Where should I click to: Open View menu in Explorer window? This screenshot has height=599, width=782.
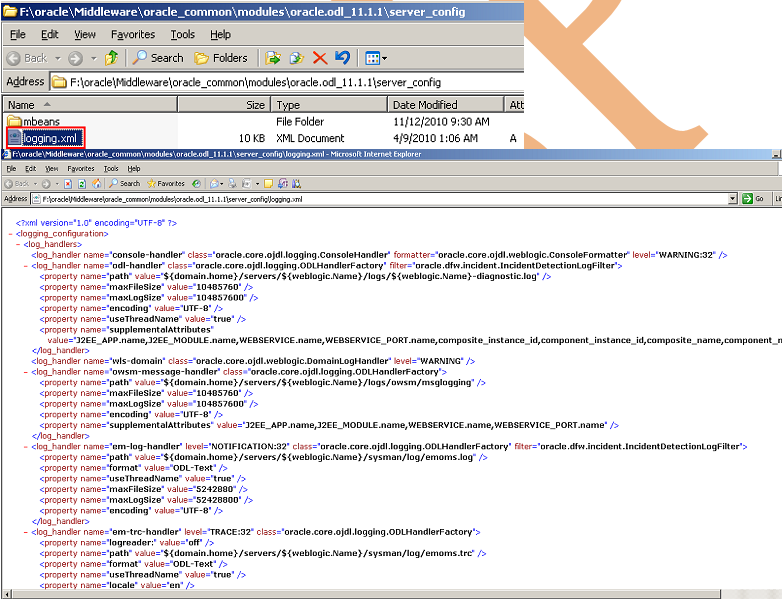[x=85, y=34]
